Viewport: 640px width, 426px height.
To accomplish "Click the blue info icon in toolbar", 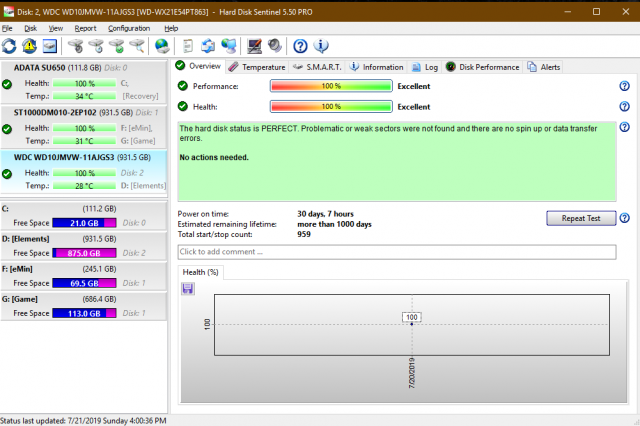I will pos(320,46).
